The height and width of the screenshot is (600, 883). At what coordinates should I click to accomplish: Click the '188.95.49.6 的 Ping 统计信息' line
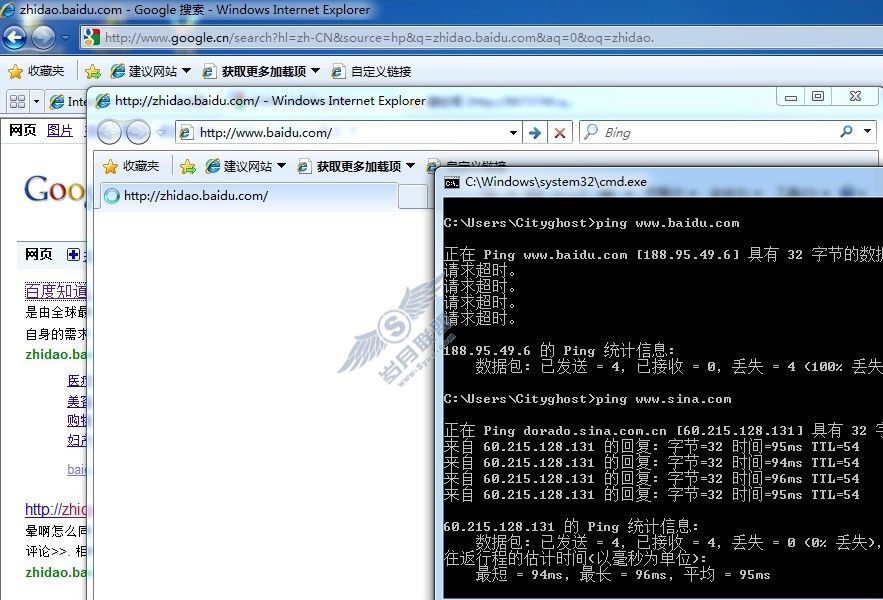click(559, 350)
